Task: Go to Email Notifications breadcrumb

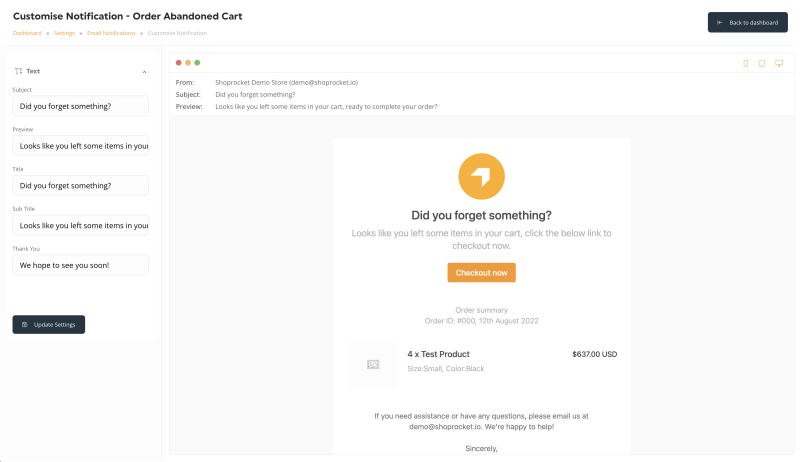Action: click(x=111, y=33)
